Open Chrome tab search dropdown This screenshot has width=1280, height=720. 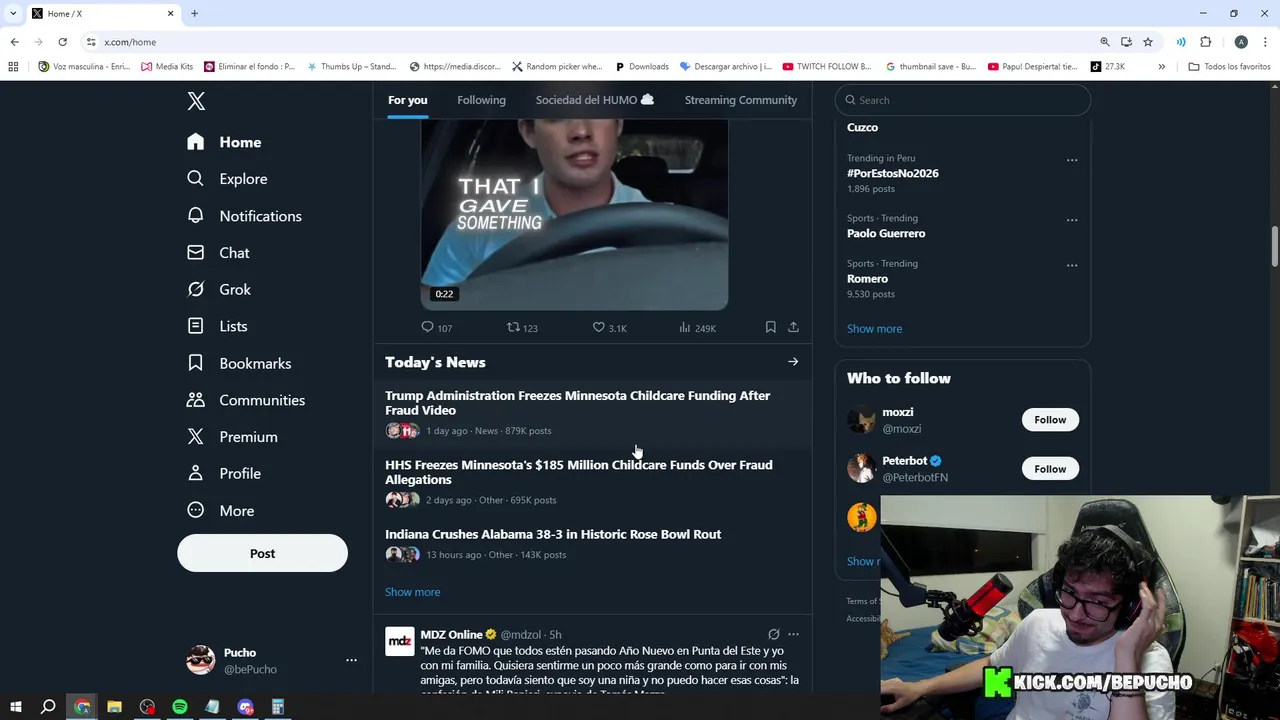coord(12,13)
